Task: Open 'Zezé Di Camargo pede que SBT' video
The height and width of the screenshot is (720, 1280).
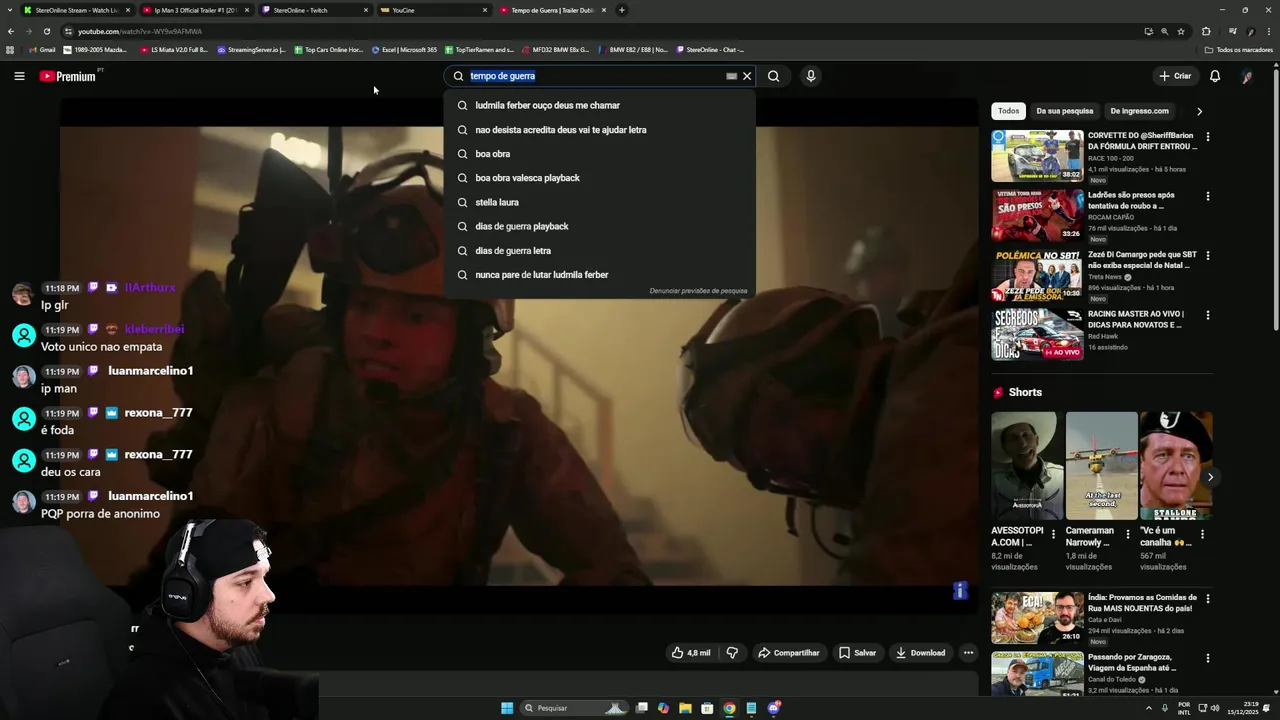Action: tap(1037, 275)
